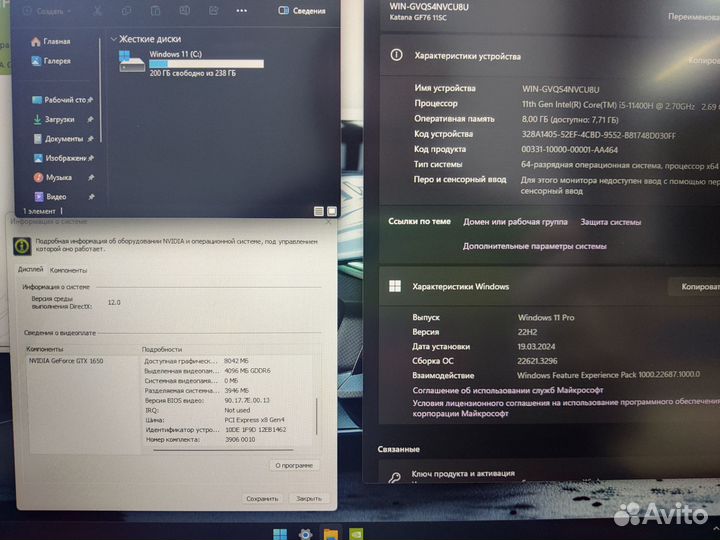Open Условия лицензионного соглашения Майкрософт link
This screenshot has height=540, width=720.
(x=566, y=408)
